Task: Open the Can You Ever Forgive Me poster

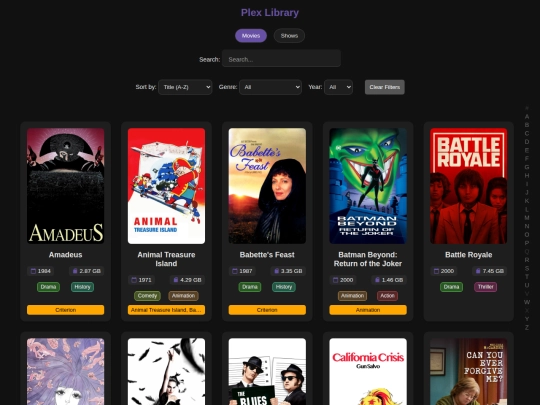Action: click(x=469, y=372)
